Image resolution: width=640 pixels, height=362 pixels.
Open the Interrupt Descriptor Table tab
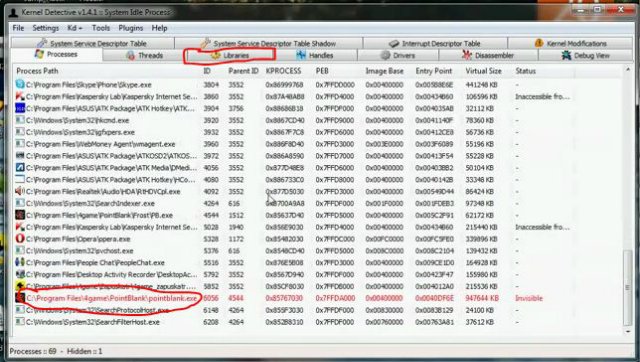[x=435, y=43]
